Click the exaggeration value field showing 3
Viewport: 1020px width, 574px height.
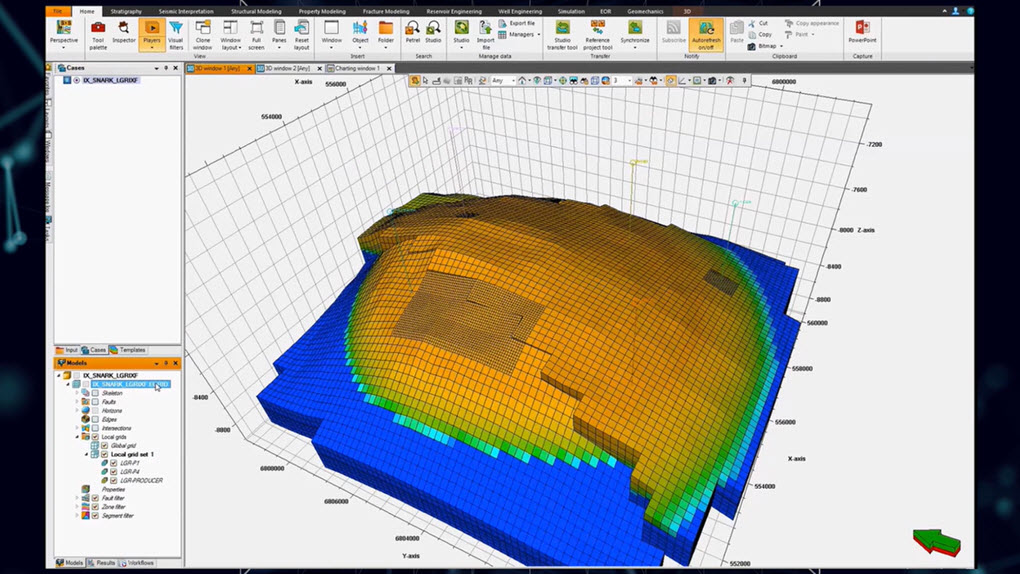[x=618, y=81]
